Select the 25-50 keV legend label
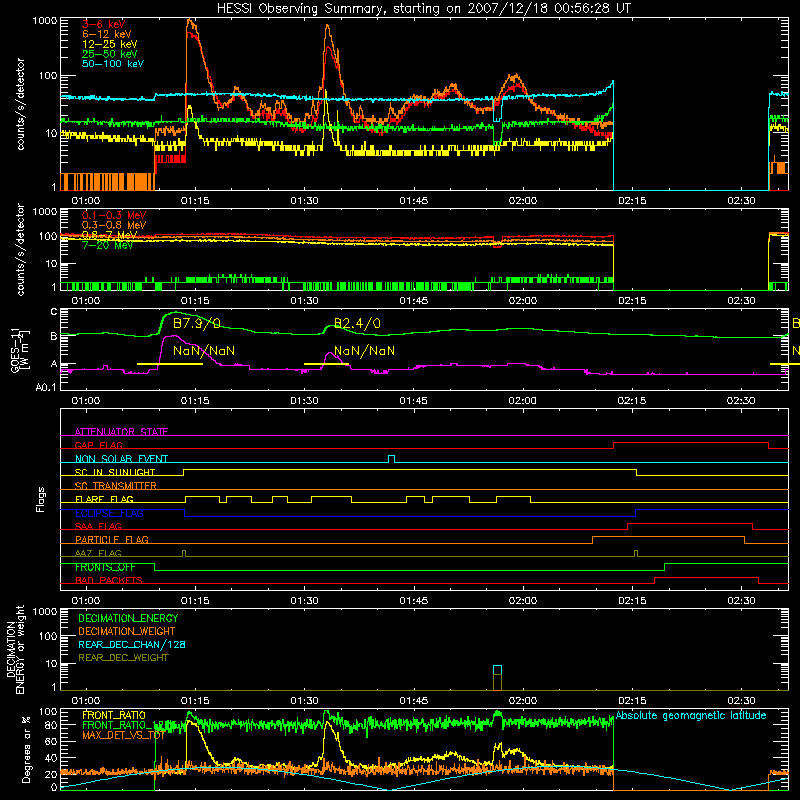 pos(110,54)
